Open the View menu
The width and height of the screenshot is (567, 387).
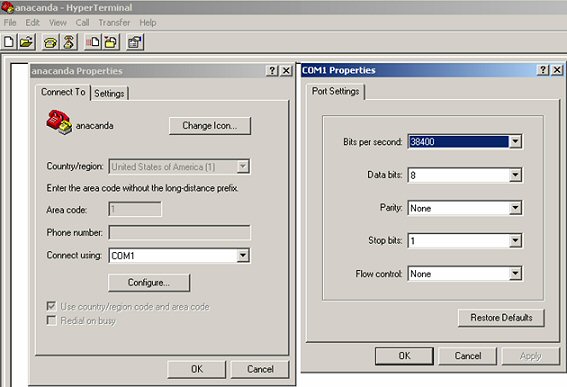[x=58, y=22]
